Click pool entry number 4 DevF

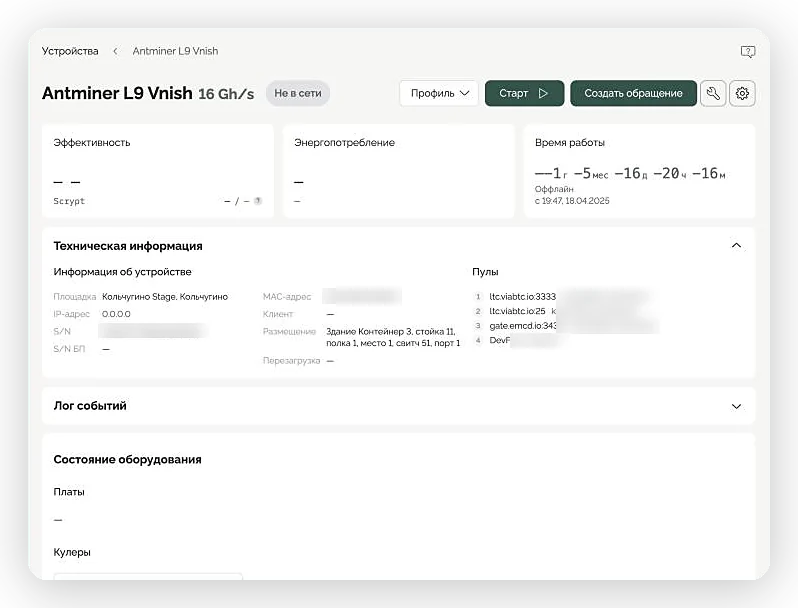click(x=499, y=340)
